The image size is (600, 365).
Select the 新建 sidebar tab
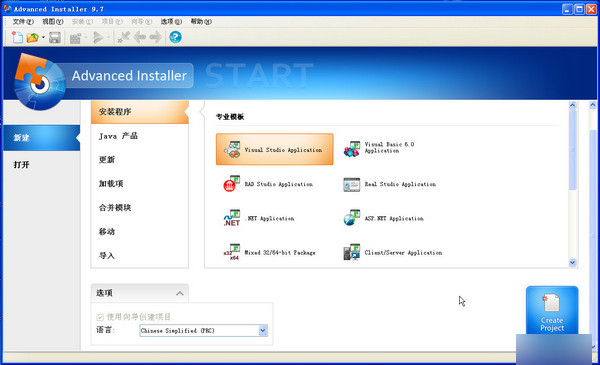[x=42, y=138]
